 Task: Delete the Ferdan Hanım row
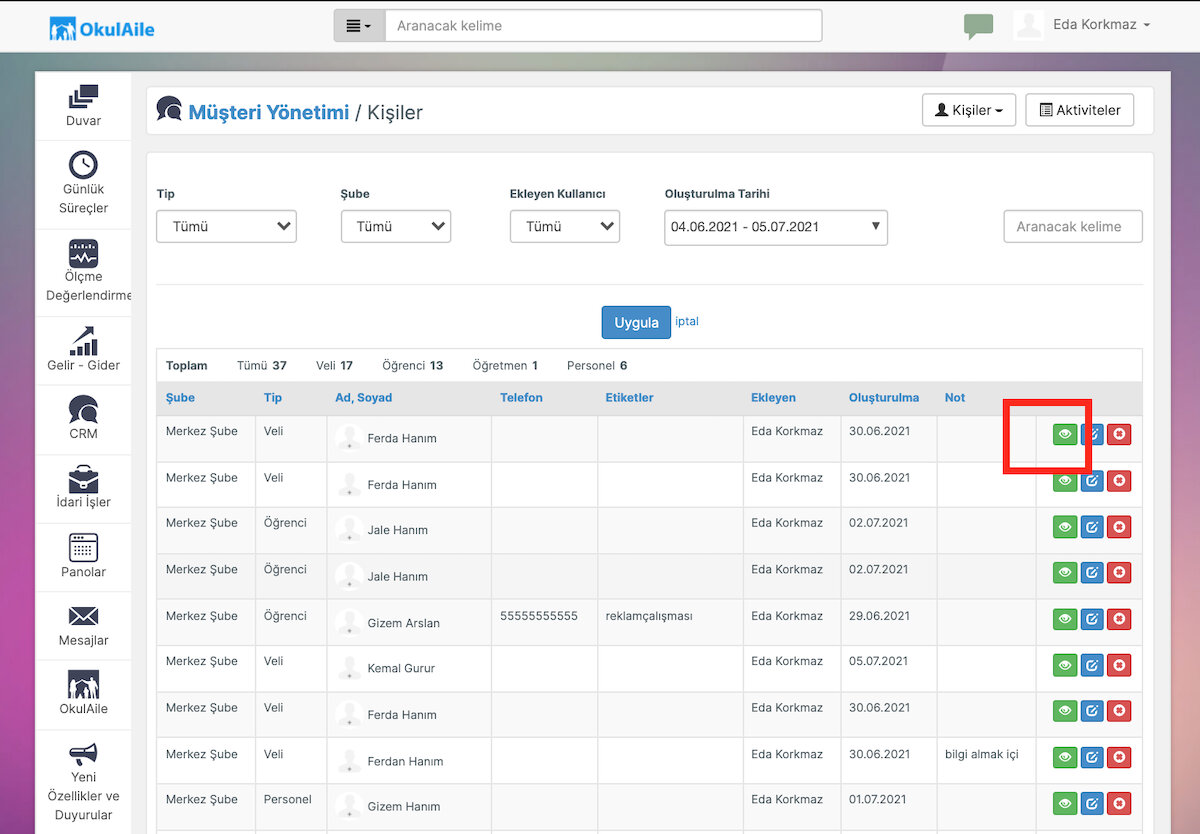click(1119, 757)
